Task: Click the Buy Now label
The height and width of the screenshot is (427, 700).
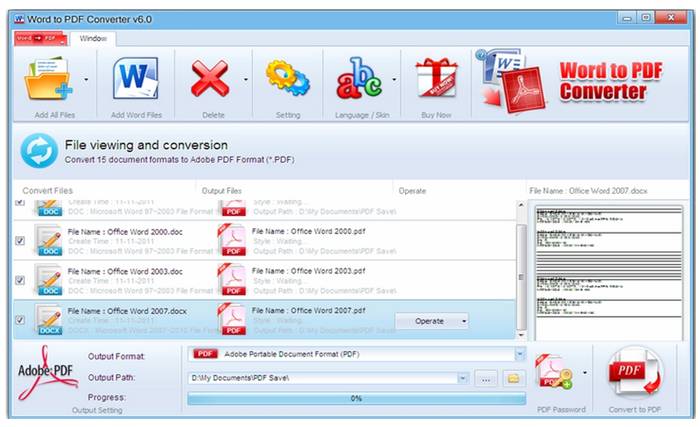Action: pyautogui.click(x=436, y=115)
